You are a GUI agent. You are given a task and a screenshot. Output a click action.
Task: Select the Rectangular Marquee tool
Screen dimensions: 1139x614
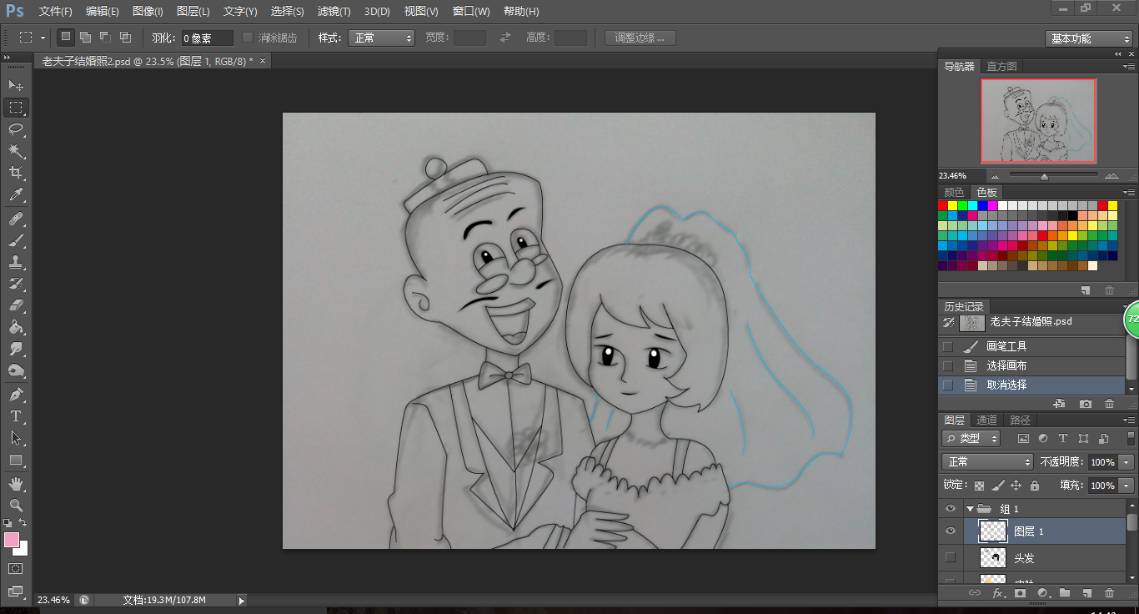coord(15,108)
